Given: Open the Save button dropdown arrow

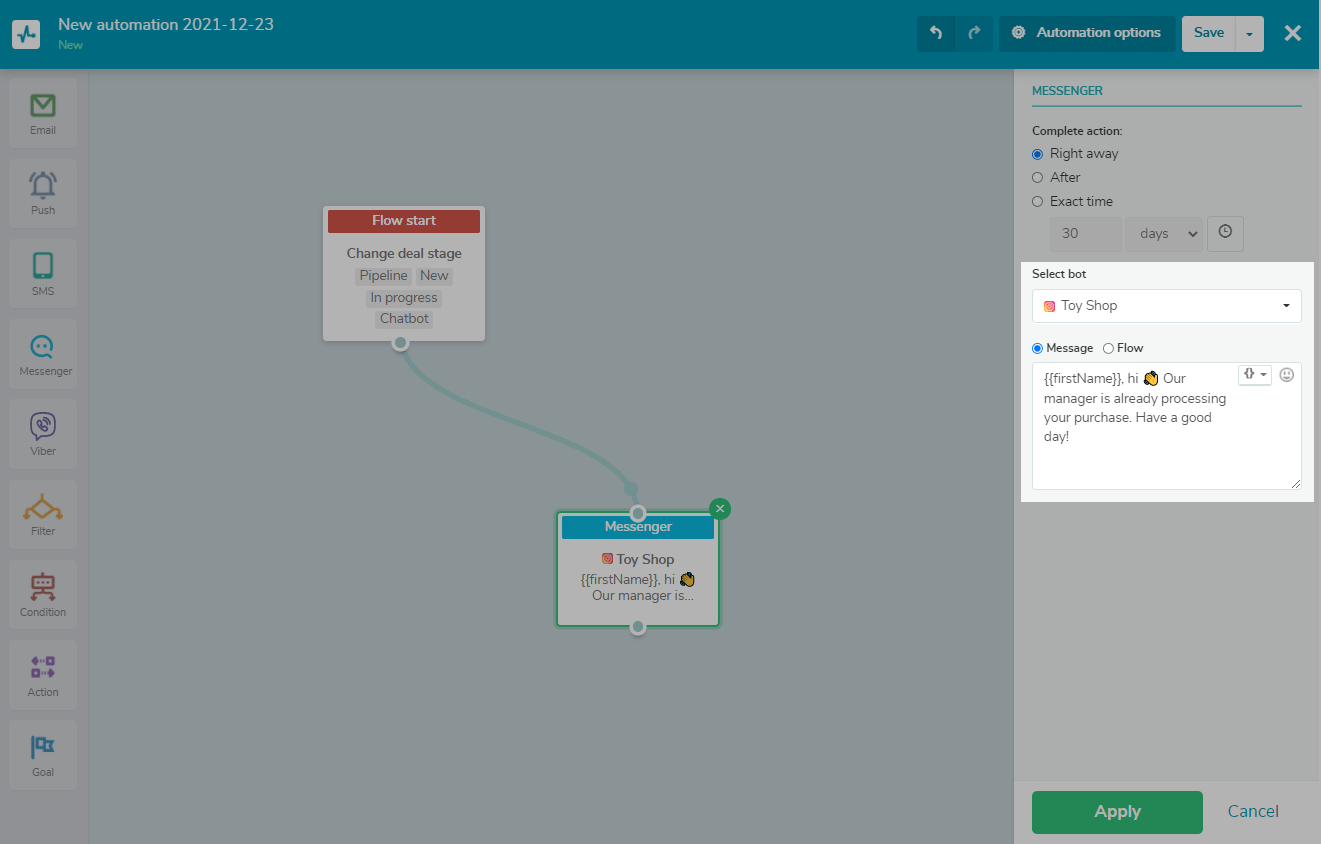Looking at the screenshot, I should click(1250, 33).
